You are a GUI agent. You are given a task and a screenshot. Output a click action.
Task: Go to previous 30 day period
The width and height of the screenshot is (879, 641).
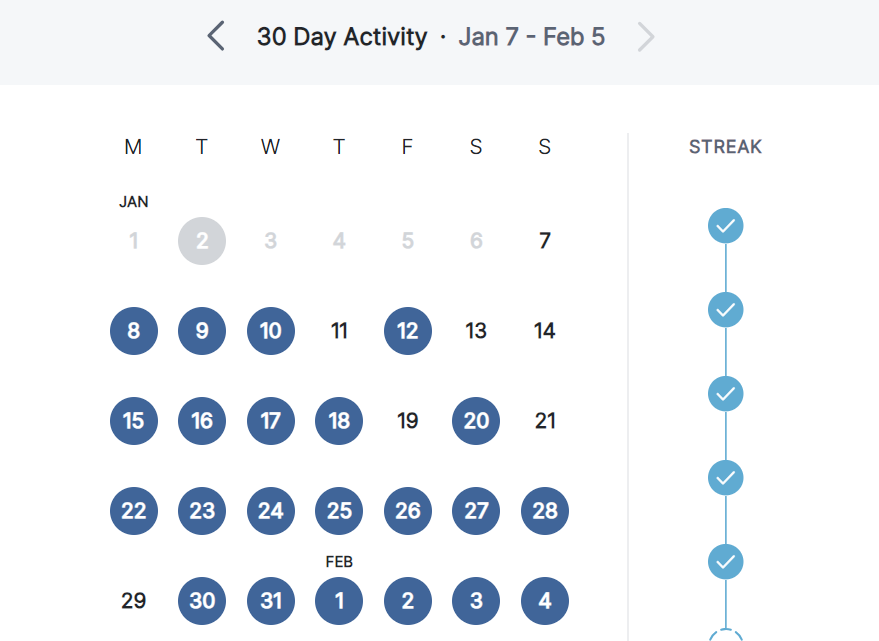click(x=216, y=36)
